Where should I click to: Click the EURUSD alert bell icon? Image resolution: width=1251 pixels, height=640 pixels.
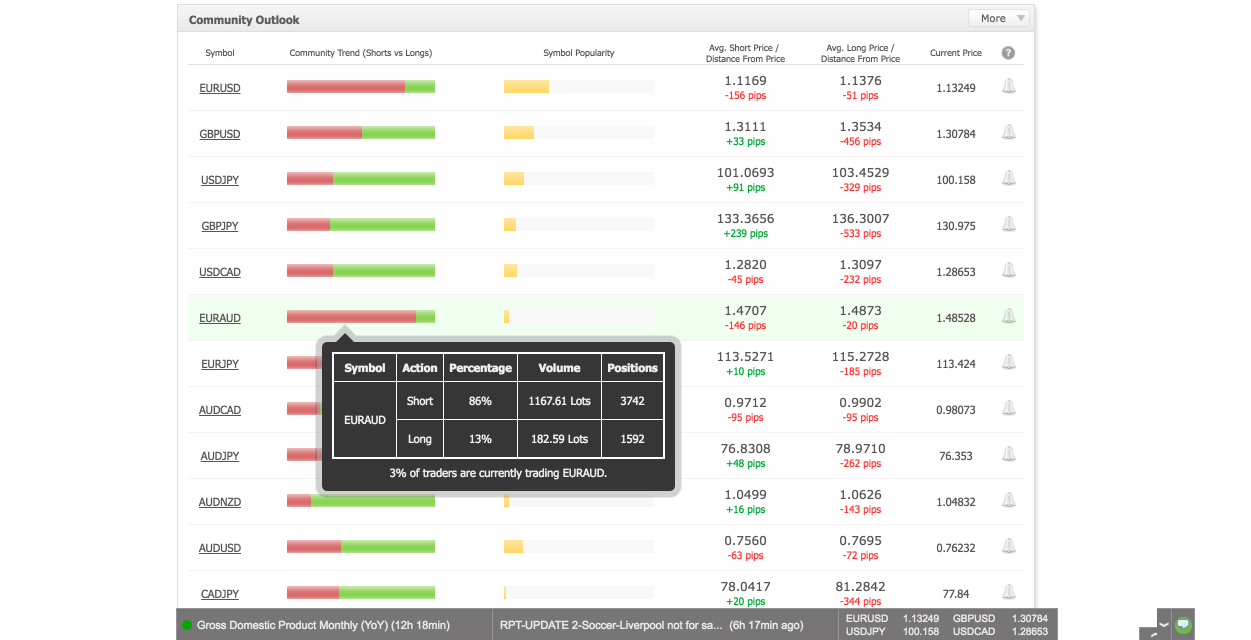tap(1008, 87)
